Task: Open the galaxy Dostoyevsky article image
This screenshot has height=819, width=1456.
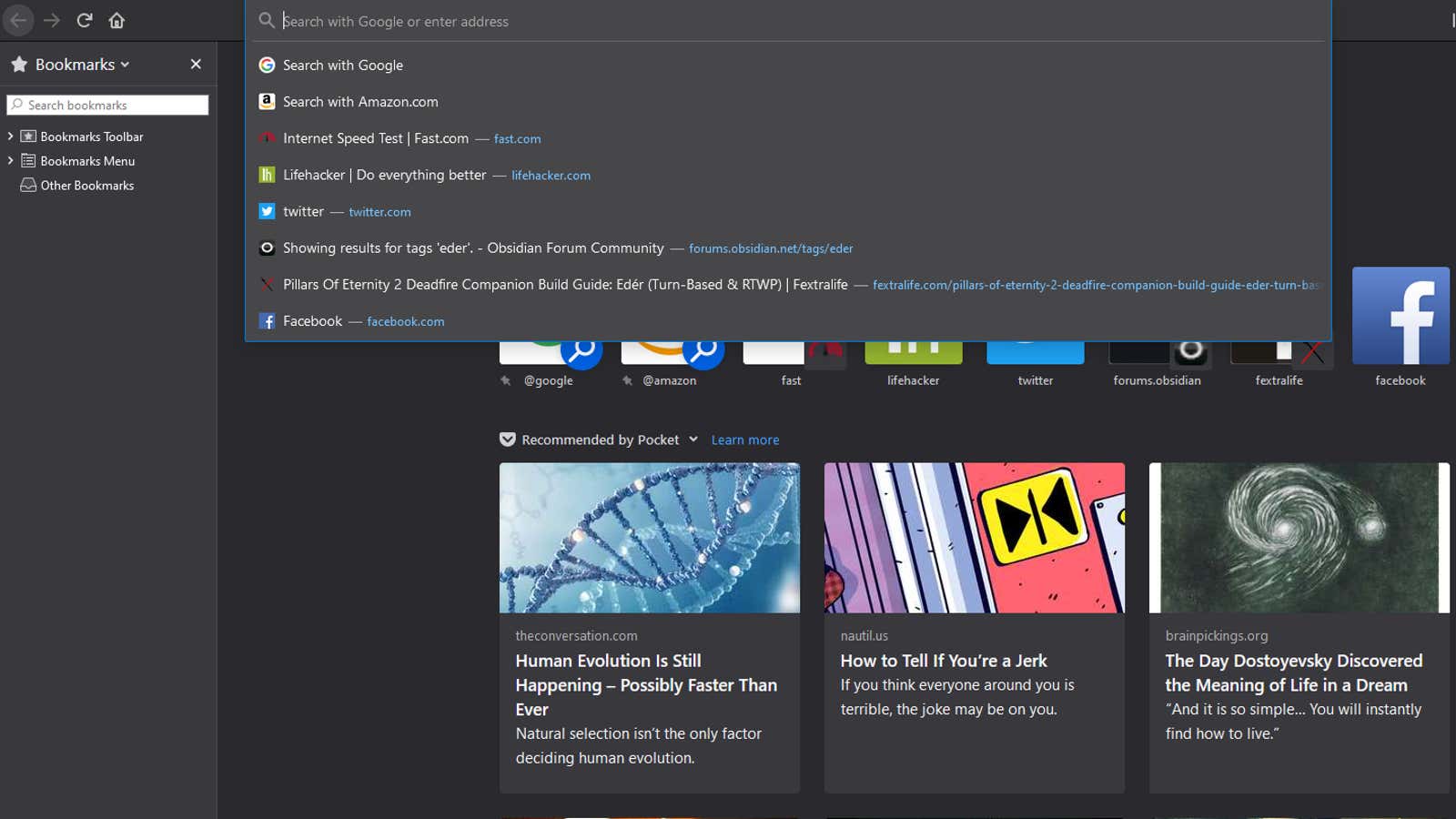Action: pos(1299,538)
